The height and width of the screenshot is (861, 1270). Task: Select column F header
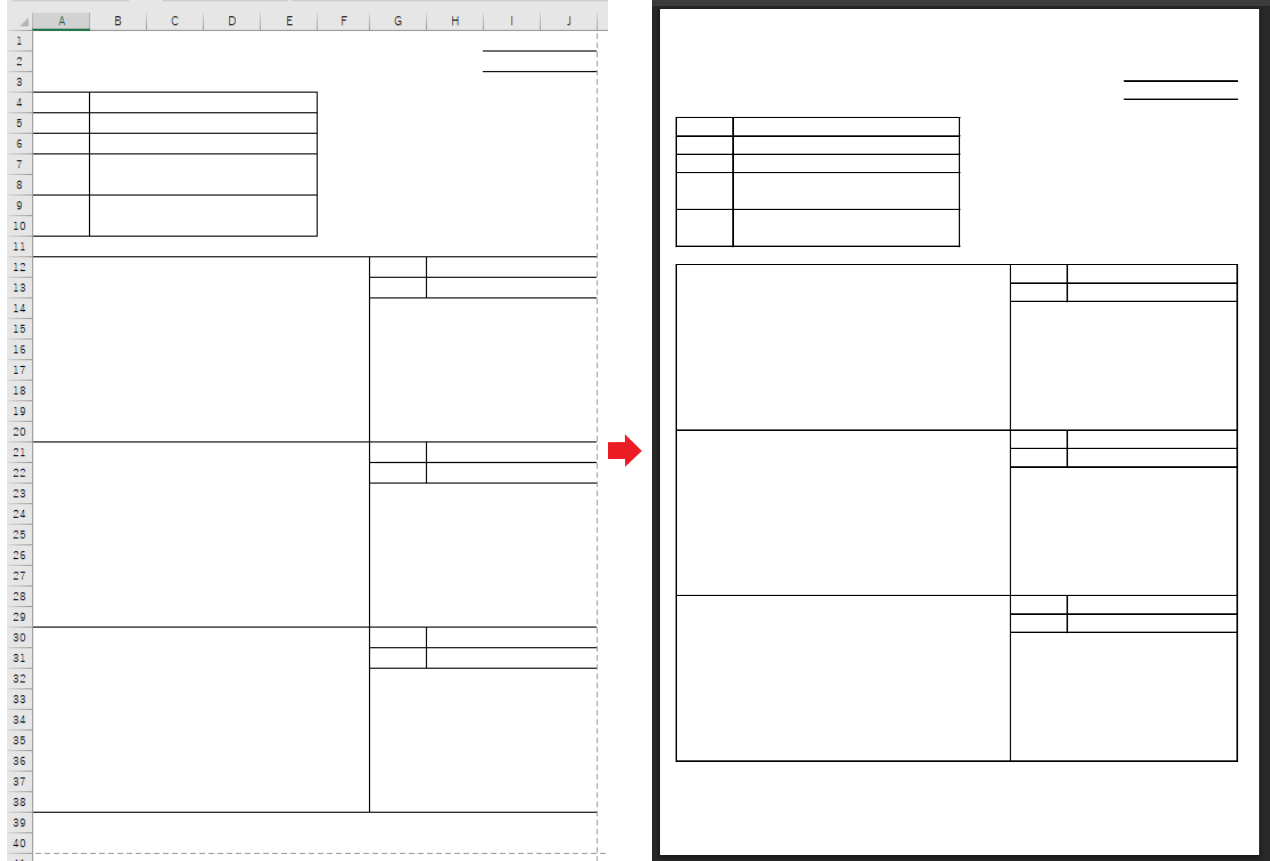(x=343, y=21)
